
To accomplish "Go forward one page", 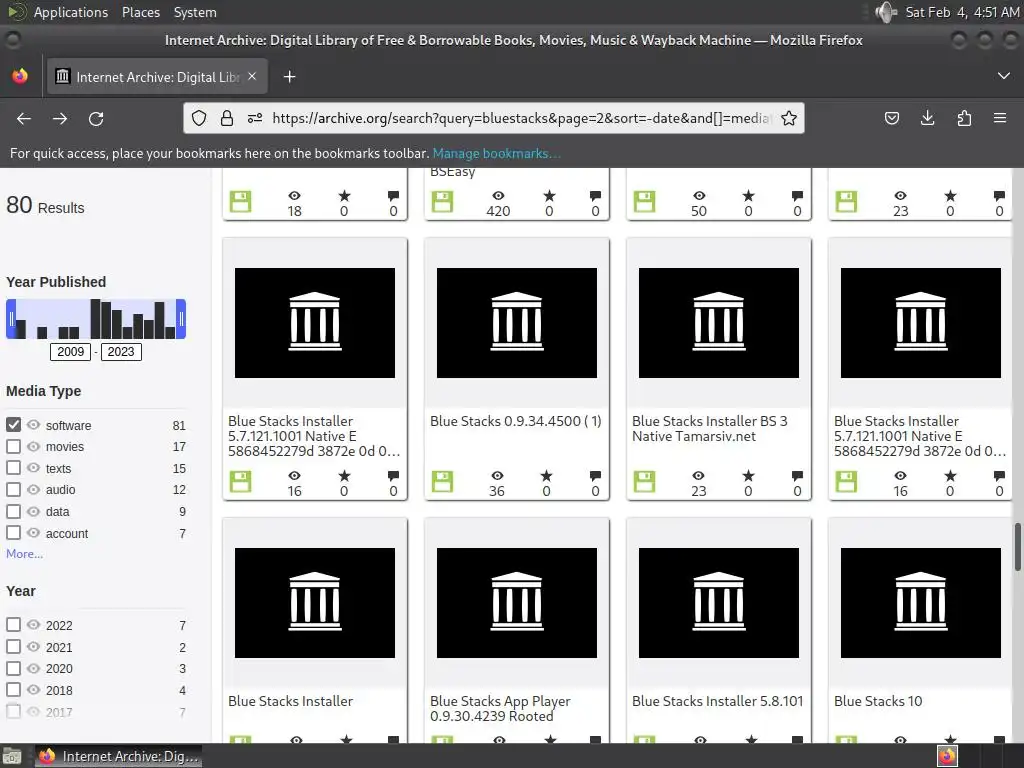I will [60, 119].
